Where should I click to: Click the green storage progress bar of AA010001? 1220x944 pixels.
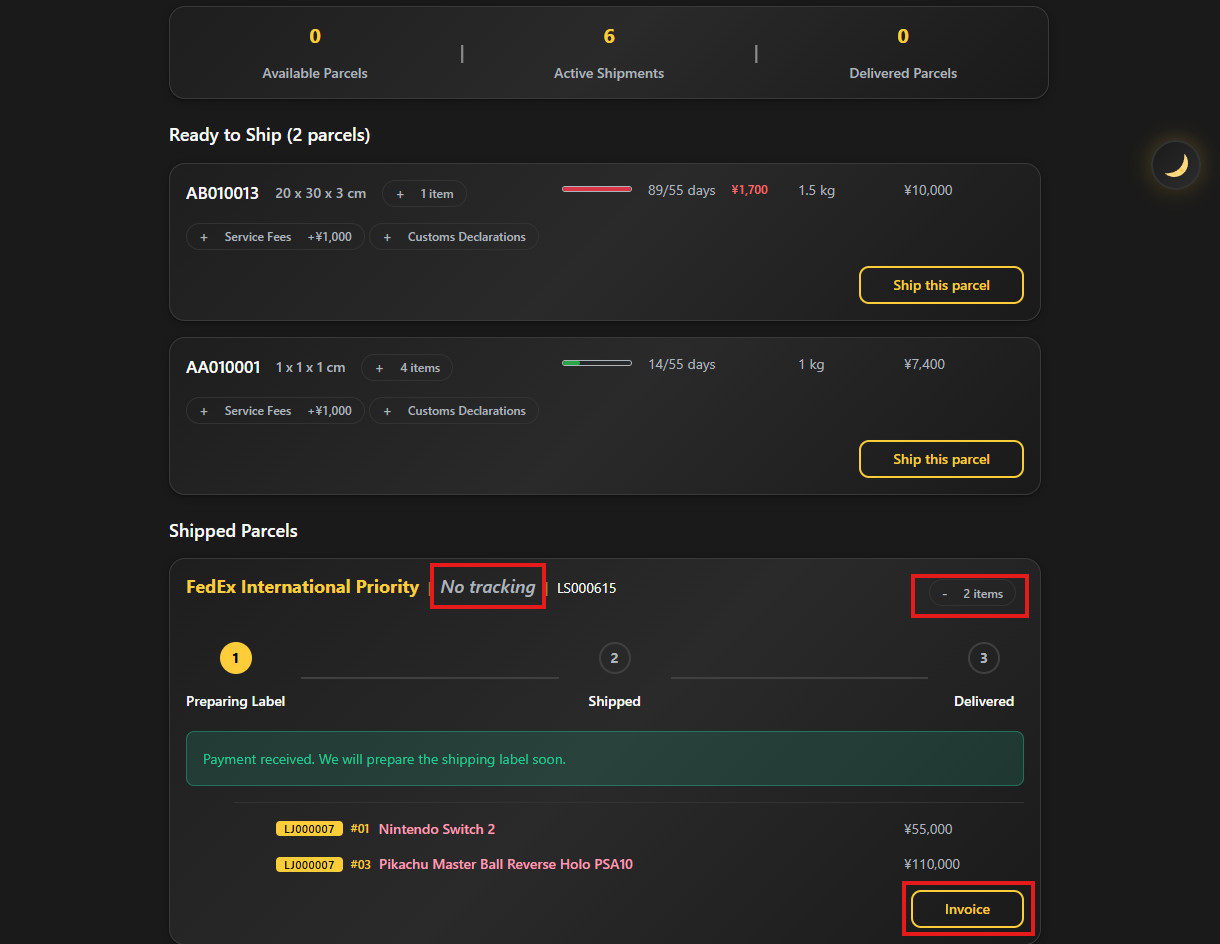597,363
